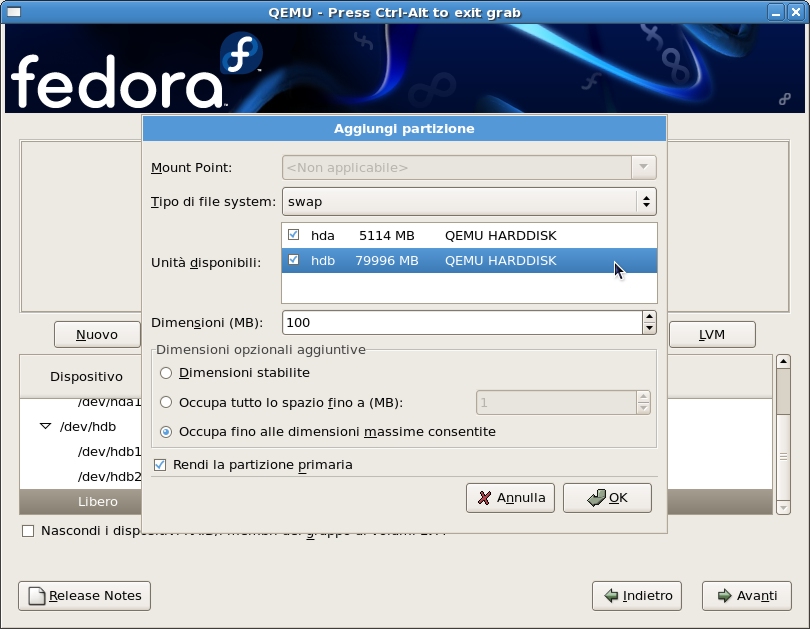Viewport: 810px width, 629px height.
Task: Uncheck the hda drive checkbox
Action: [293, 235]
